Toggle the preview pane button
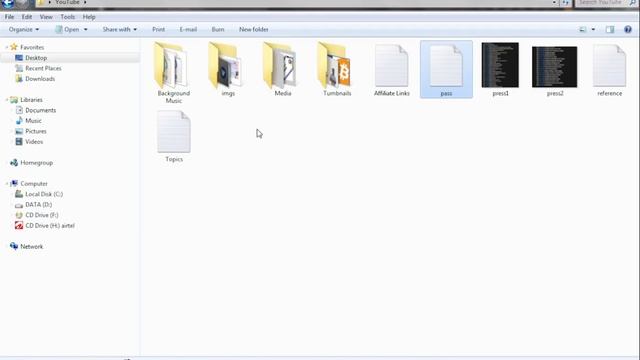 point(610,29)
